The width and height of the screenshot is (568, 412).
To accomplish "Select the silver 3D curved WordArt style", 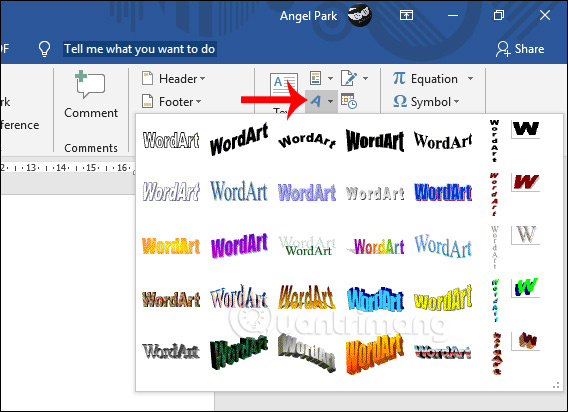I will point(307,353).
